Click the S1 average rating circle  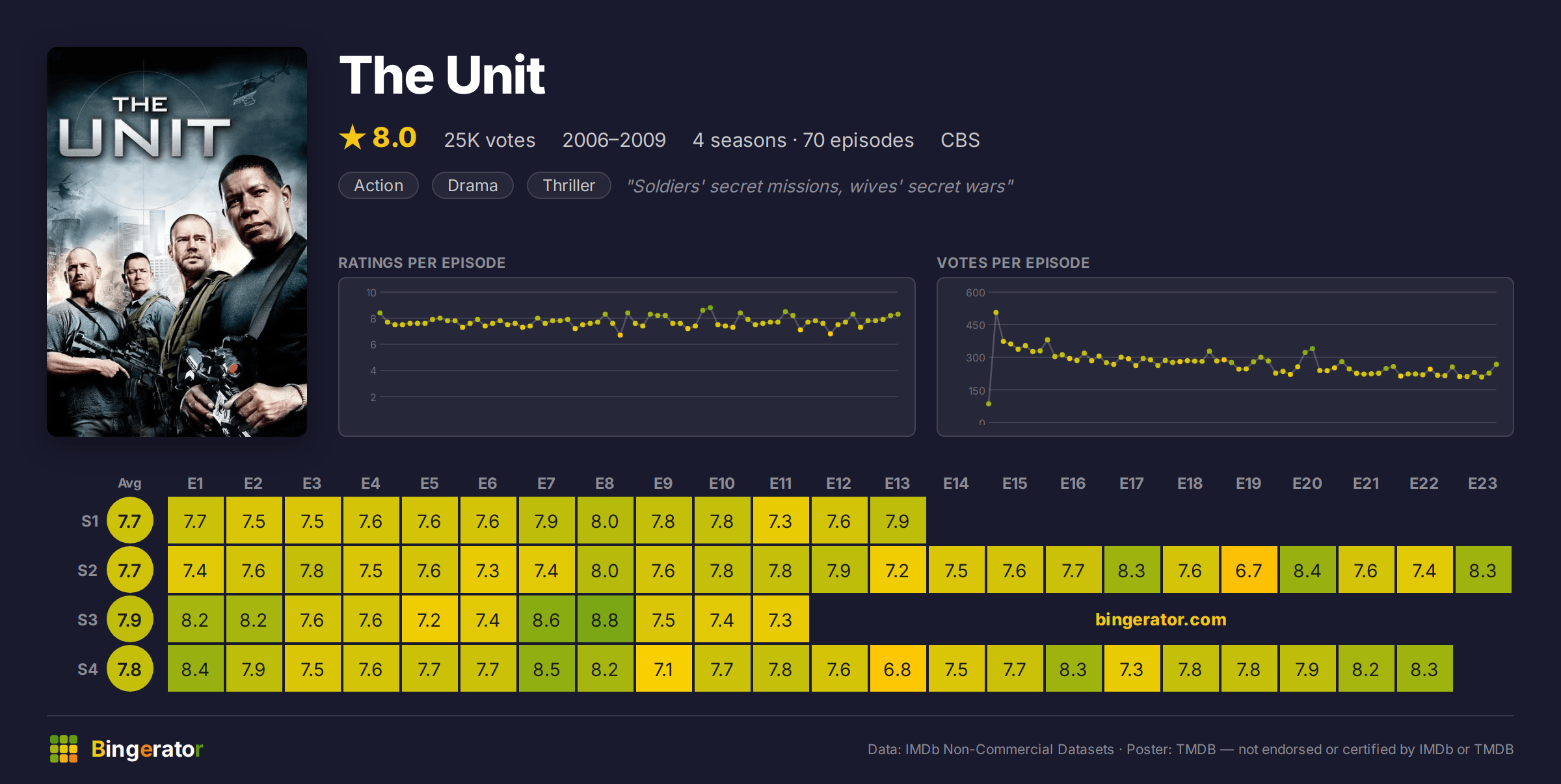(x=129, y=521)
